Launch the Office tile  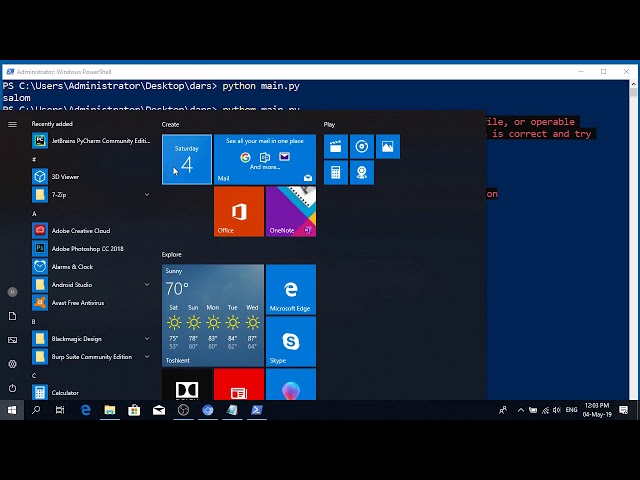pos(239,211)
